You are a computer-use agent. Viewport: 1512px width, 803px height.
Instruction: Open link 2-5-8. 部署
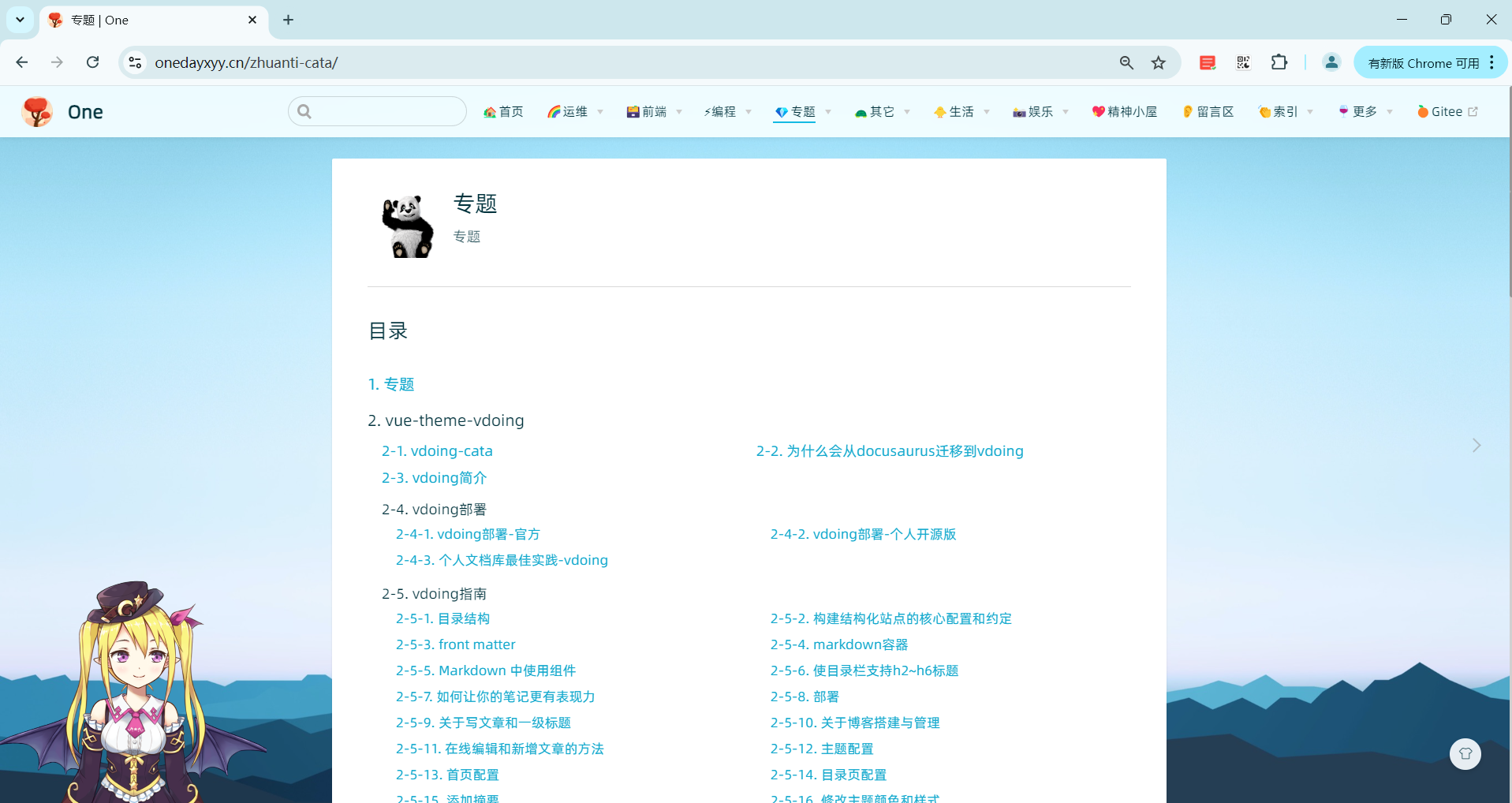pyautogui.click(x=805, y=697)
